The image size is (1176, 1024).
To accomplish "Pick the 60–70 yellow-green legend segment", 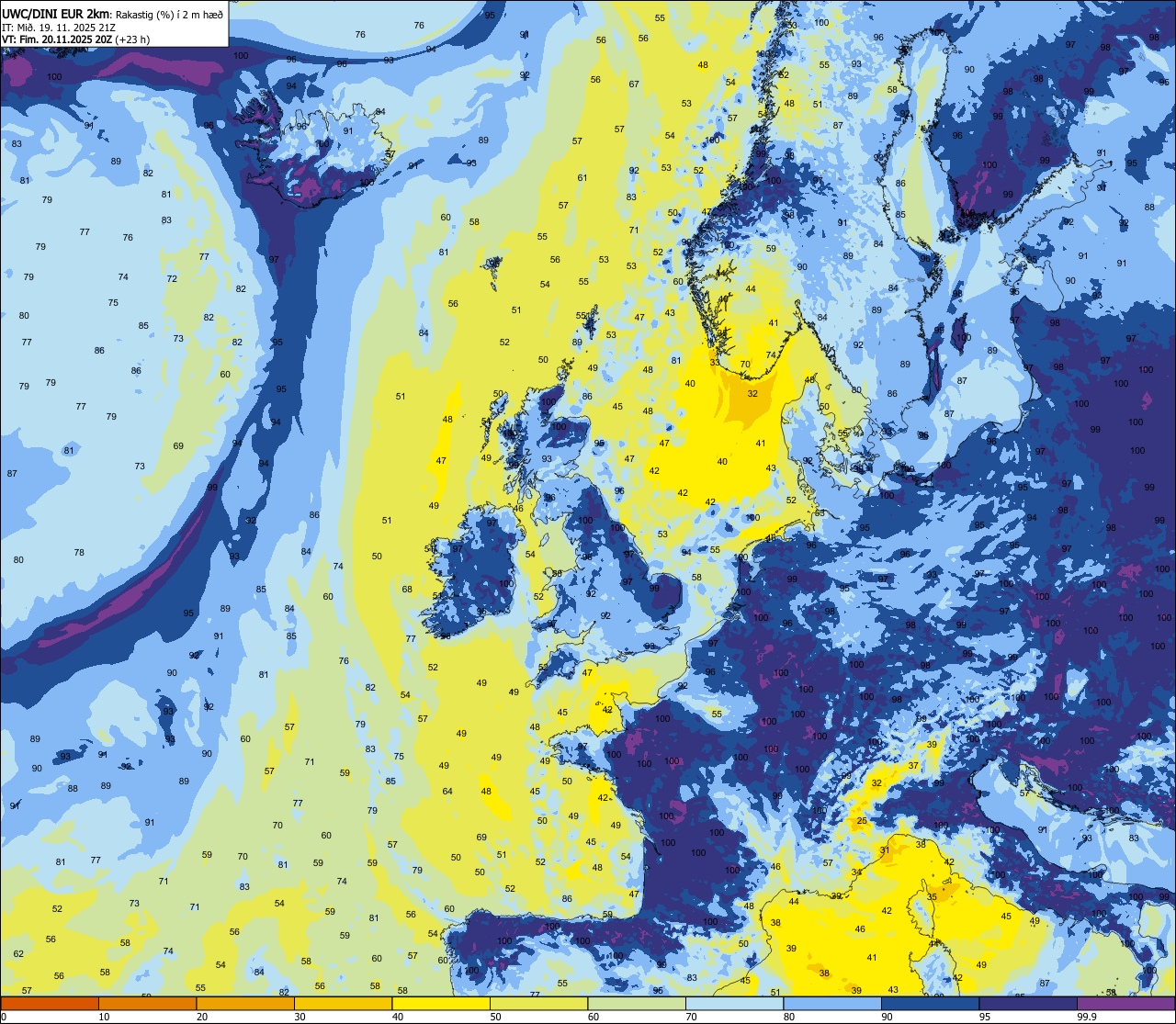I will click(x=637, y=1003).
